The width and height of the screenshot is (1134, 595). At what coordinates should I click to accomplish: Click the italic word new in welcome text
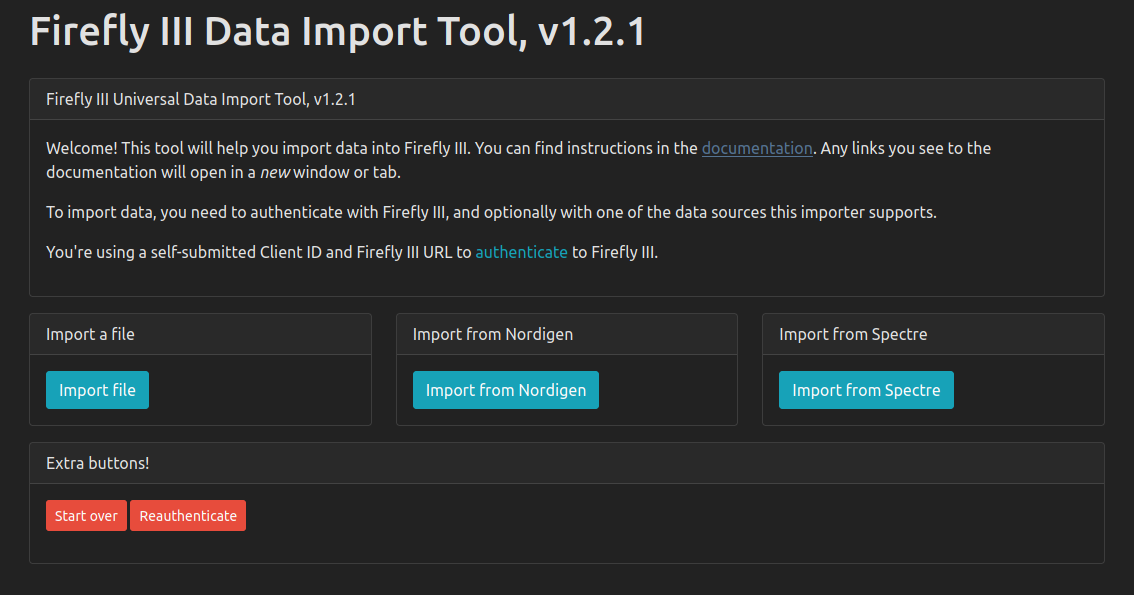[275, 173]
